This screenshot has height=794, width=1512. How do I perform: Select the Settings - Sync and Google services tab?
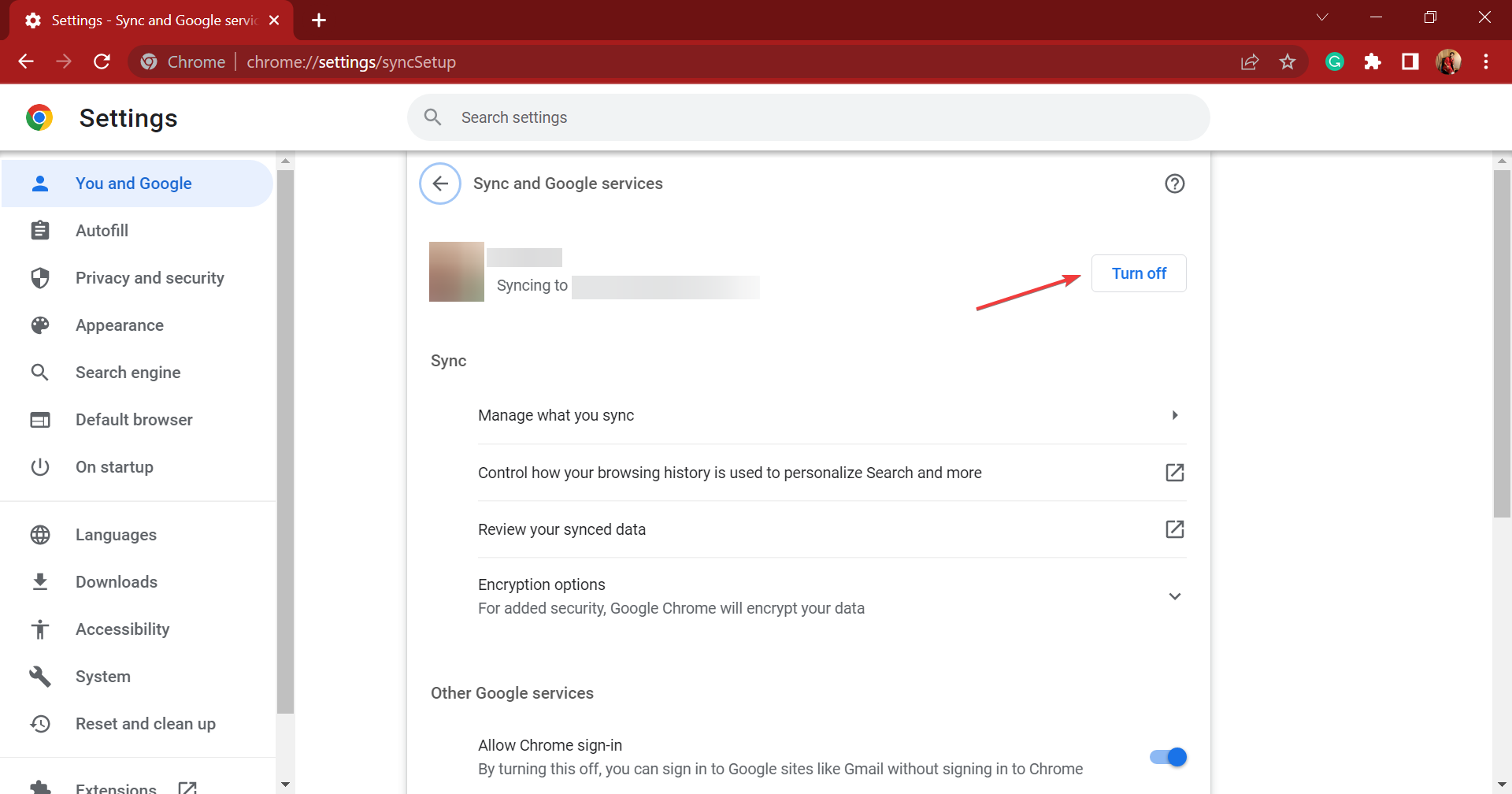[151, 20]
